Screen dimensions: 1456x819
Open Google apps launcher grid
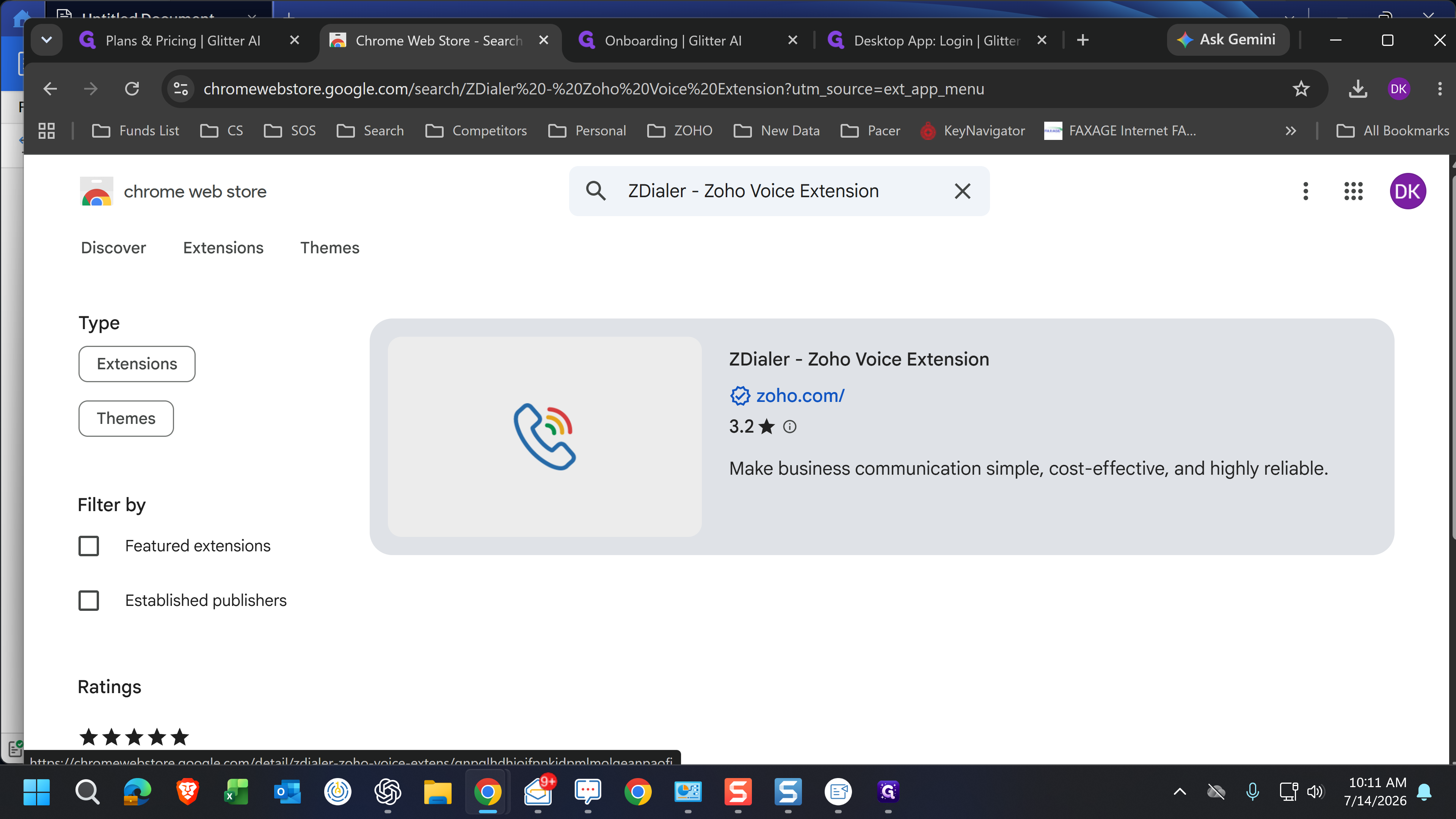tap(1353, 191)
